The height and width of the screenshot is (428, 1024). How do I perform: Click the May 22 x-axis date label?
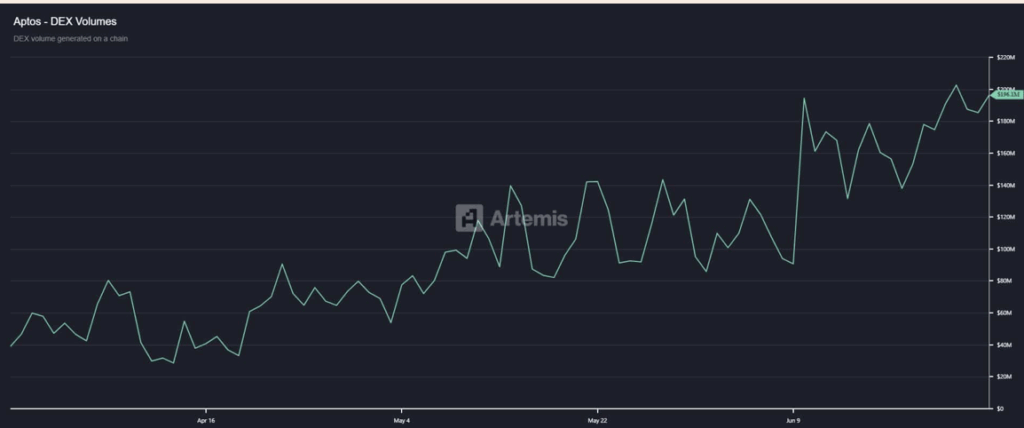click(x=597, y=420)
